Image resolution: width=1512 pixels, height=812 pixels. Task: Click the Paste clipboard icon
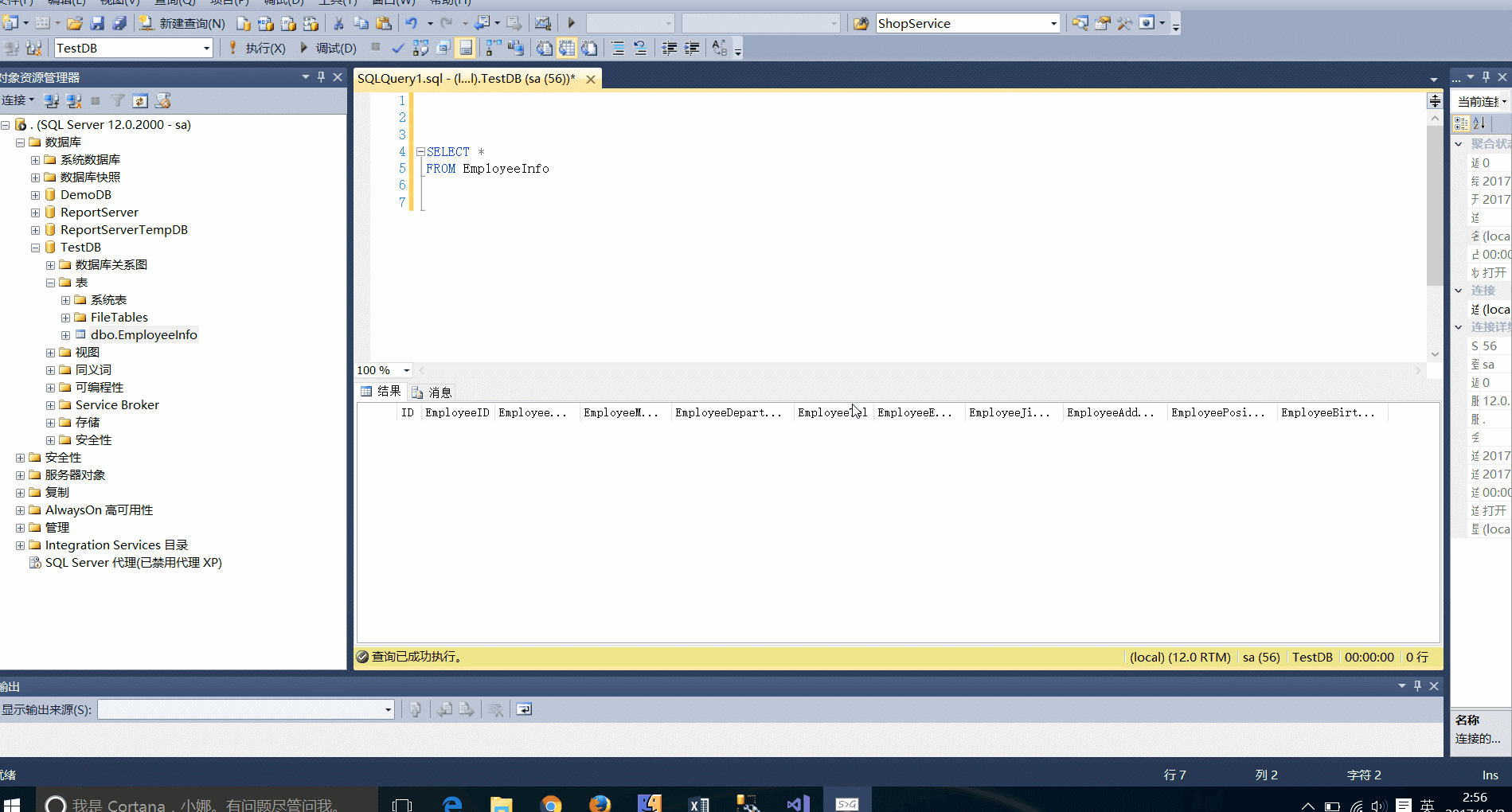(384, 23)
